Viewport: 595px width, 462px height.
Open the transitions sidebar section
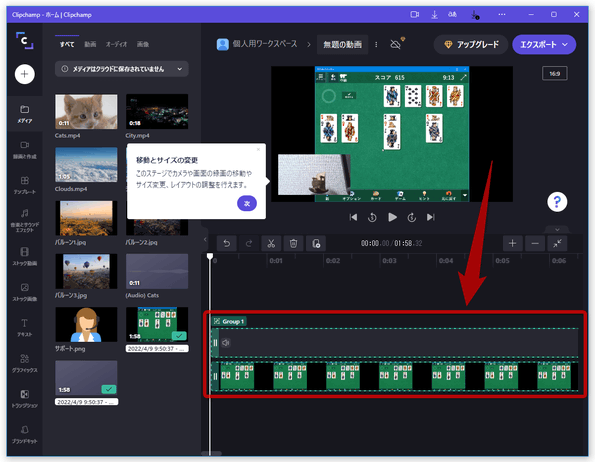25,399
